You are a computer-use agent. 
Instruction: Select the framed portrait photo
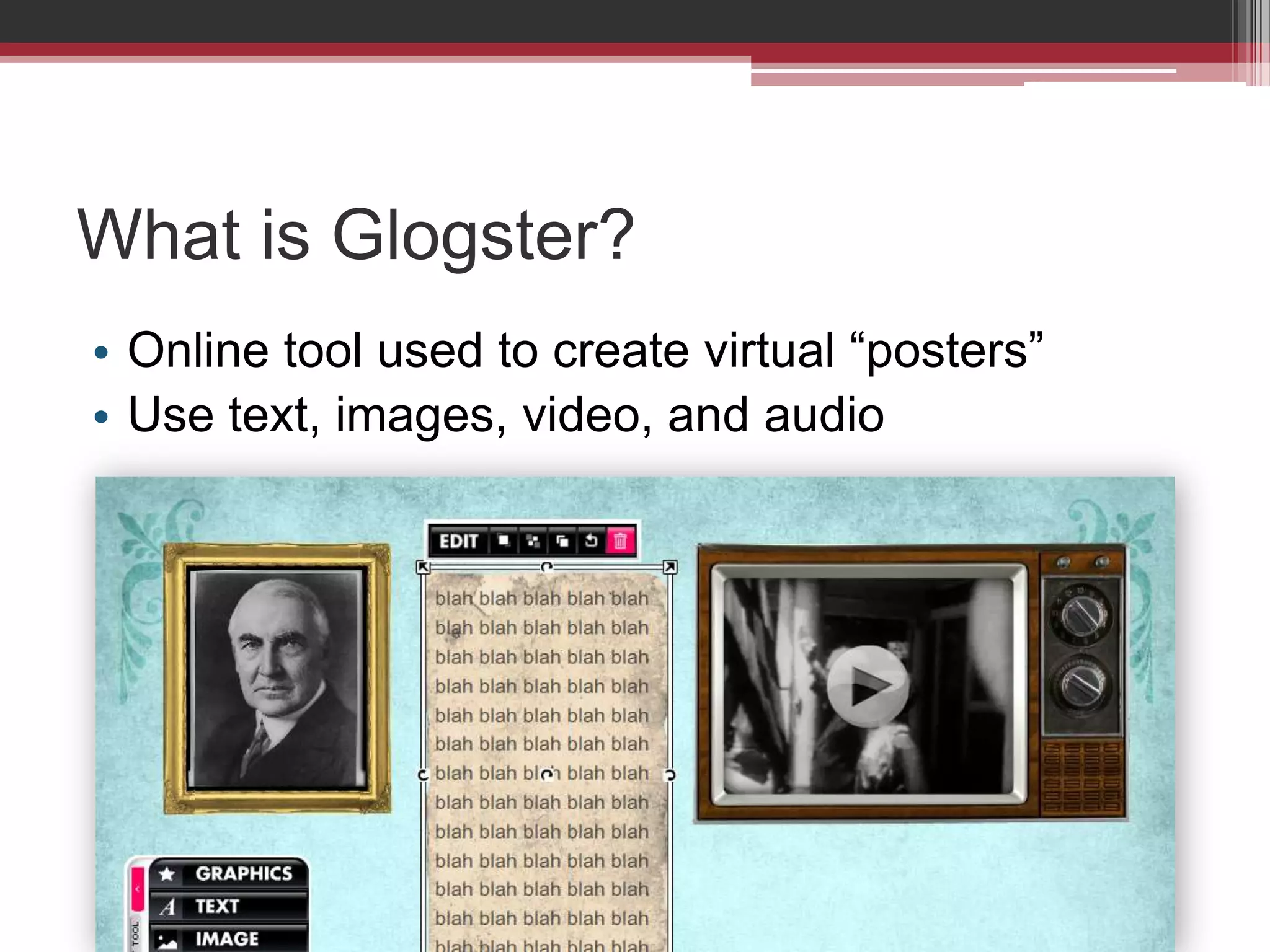pyautogui.click(x=277, y=678)
